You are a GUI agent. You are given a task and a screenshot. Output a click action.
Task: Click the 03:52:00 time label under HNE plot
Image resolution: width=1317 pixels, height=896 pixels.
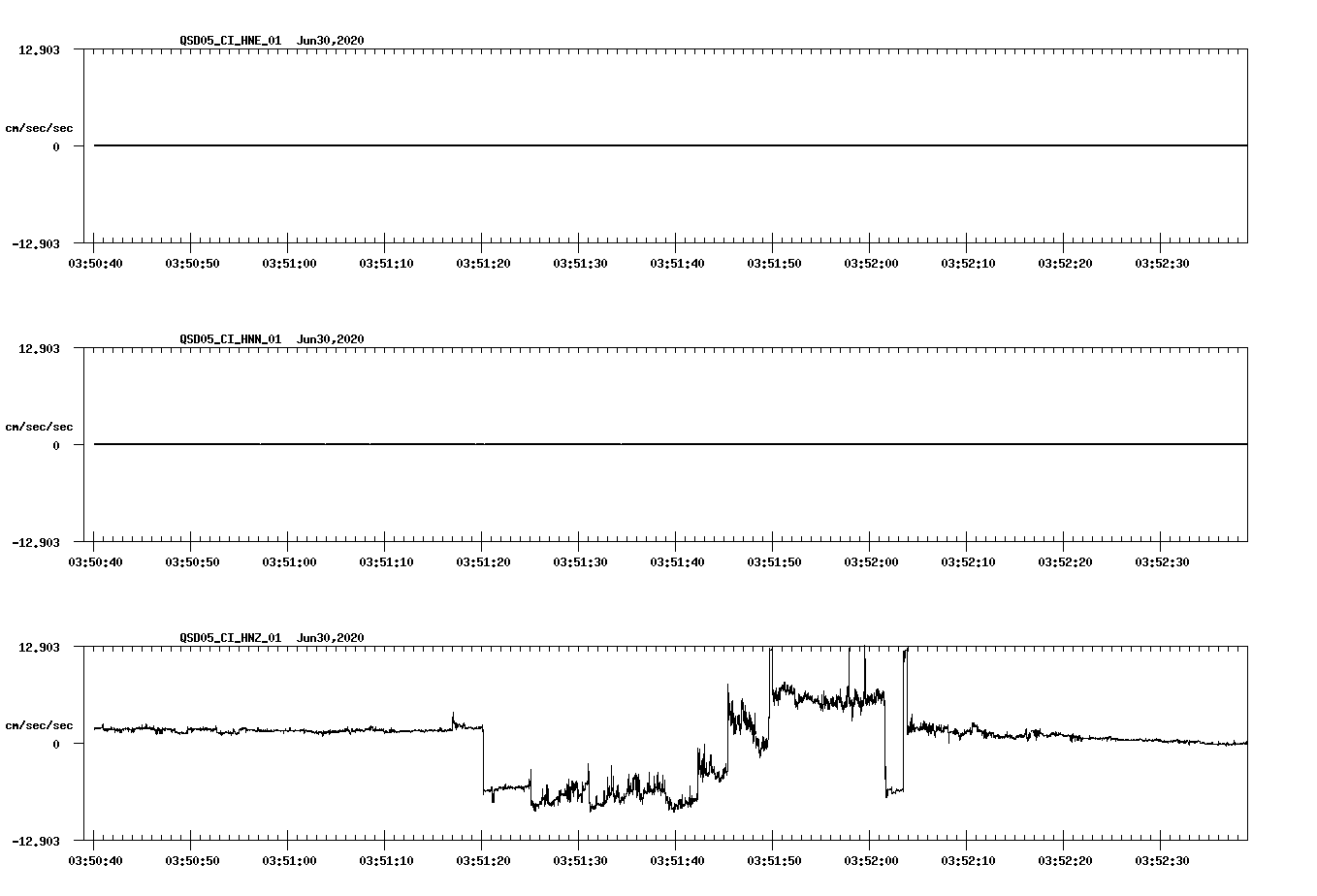tap(871, 264)
